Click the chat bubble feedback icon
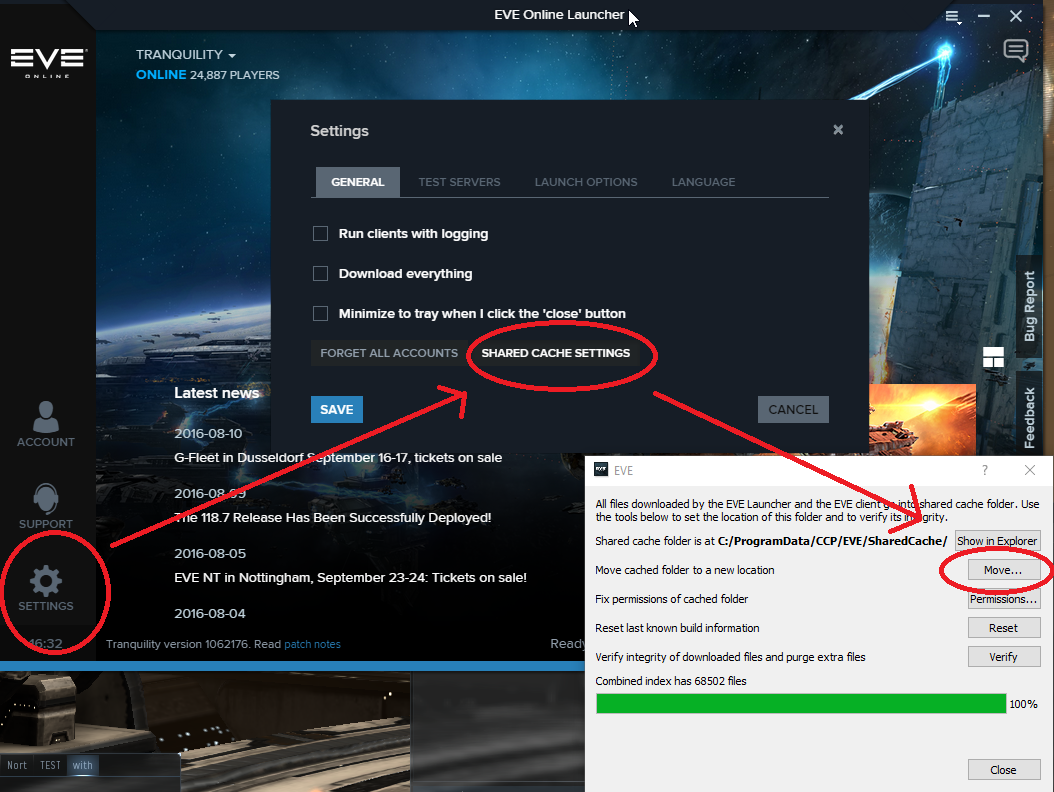This screenshot has width=1054, height=792. tap(1015, 50)
